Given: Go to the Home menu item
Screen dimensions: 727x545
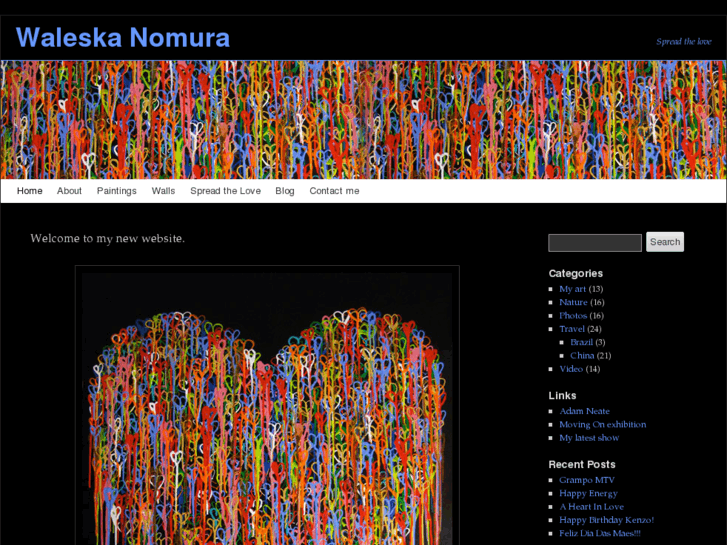Looking at the screenshot, I should [30, 191].
